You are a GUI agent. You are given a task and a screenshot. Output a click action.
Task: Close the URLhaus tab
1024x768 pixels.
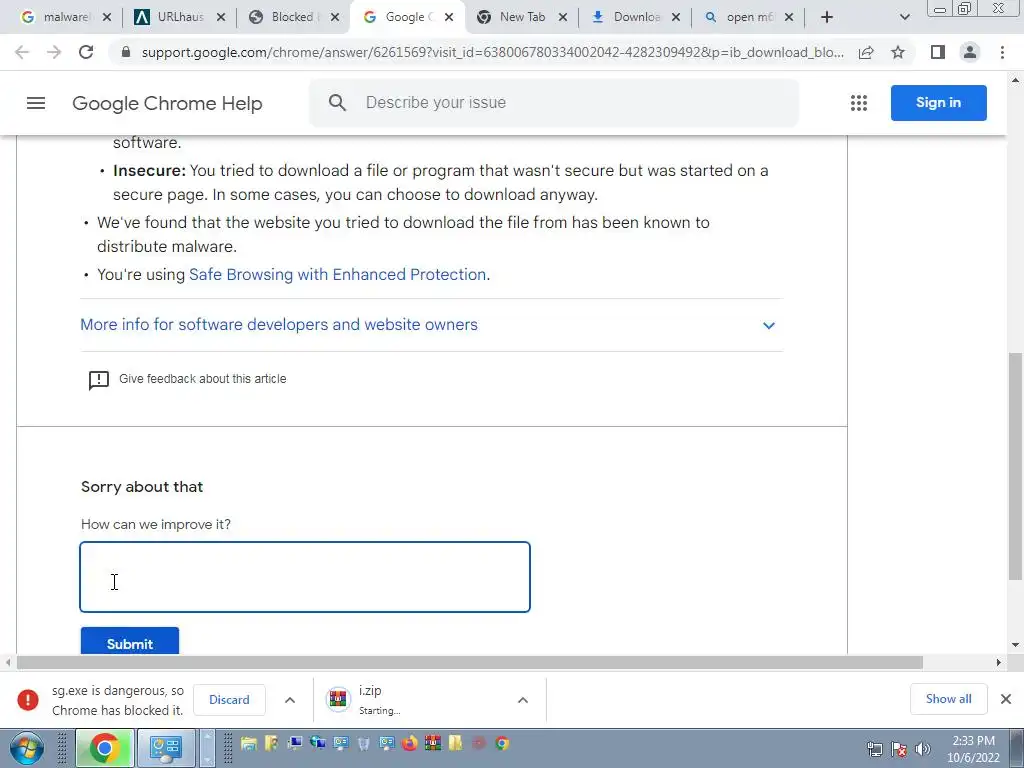(x=221, y=18)
